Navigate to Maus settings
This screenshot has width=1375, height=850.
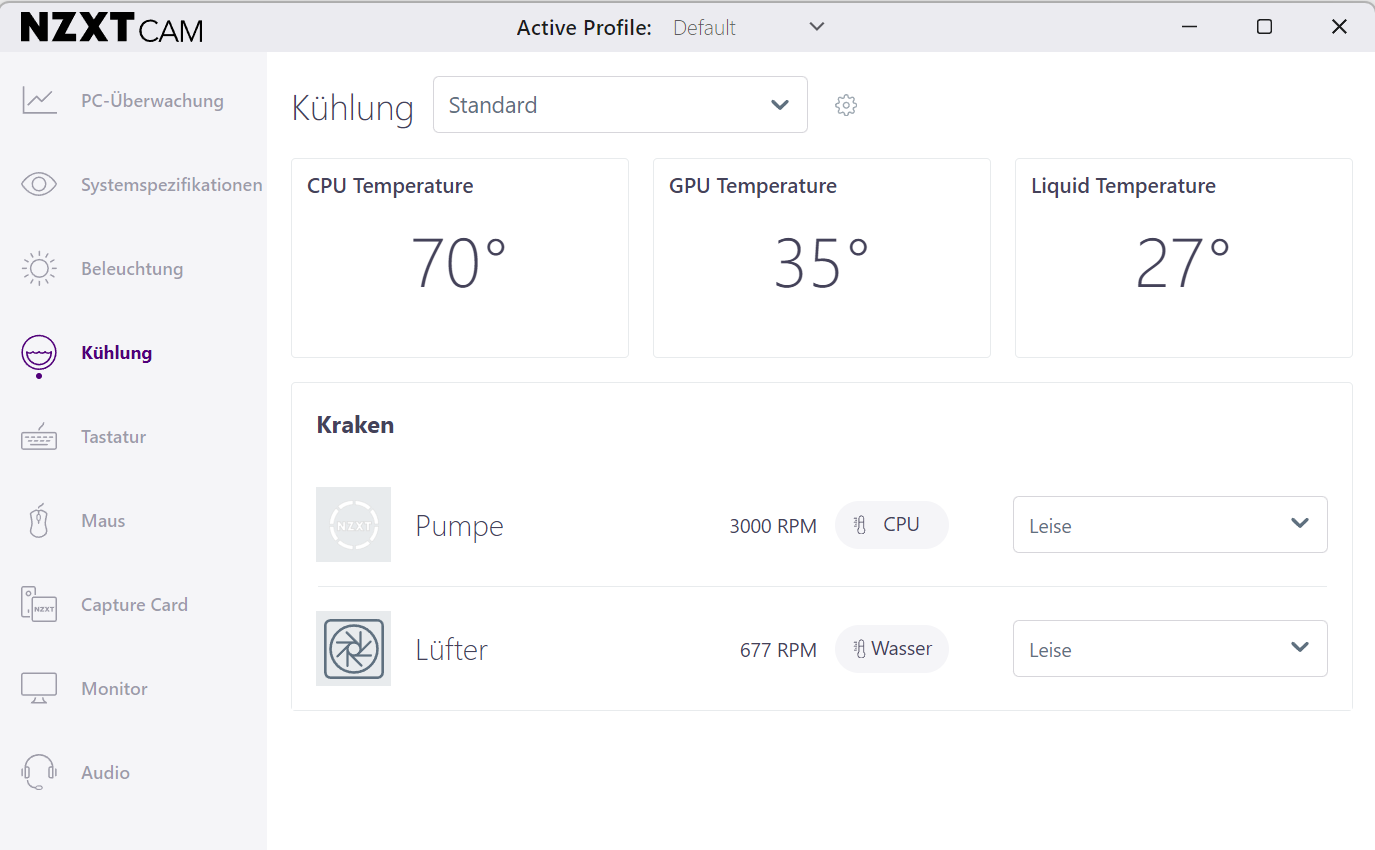click(133, 520)
